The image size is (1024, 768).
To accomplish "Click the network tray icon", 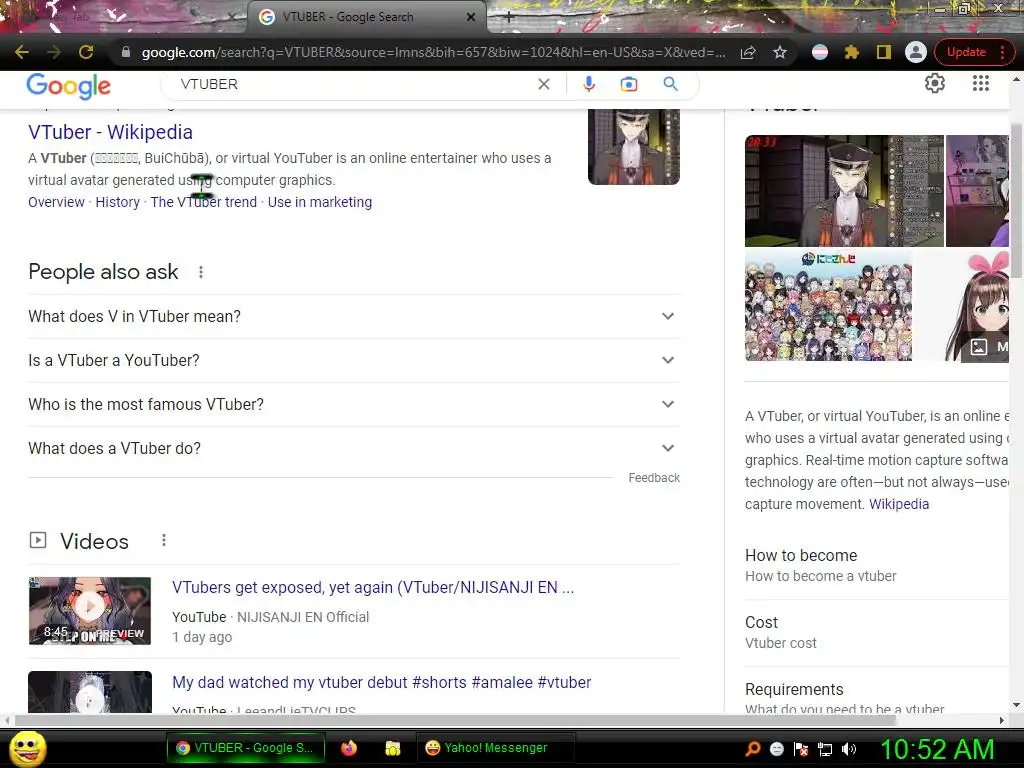I will point(825,749).
